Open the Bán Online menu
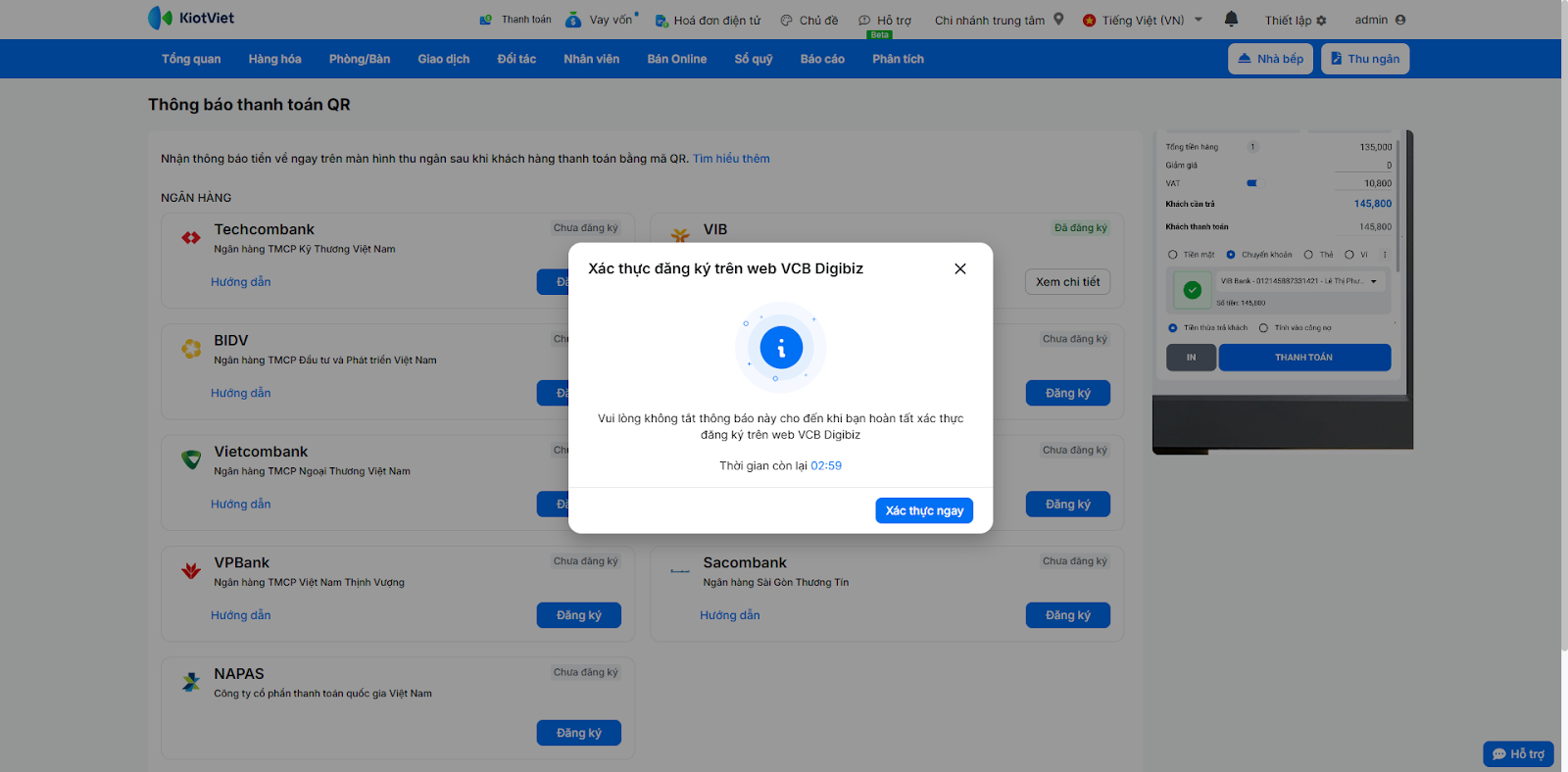1568x772 pixels. pos(677,59)
